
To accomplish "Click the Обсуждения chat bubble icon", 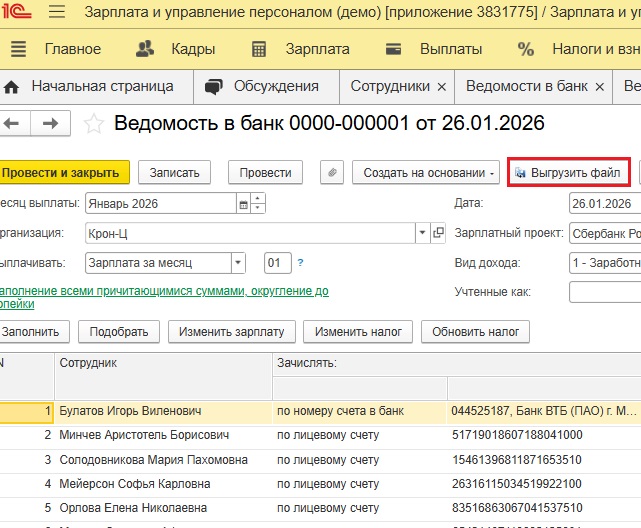I will pos(214,87).
